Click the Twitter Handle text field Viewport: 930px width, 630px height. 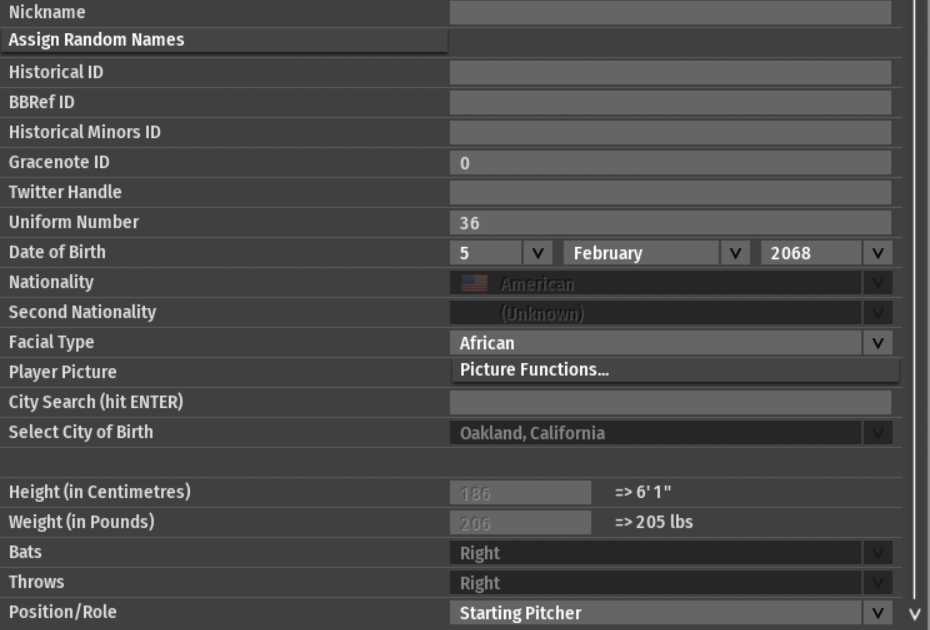point(670,192)
